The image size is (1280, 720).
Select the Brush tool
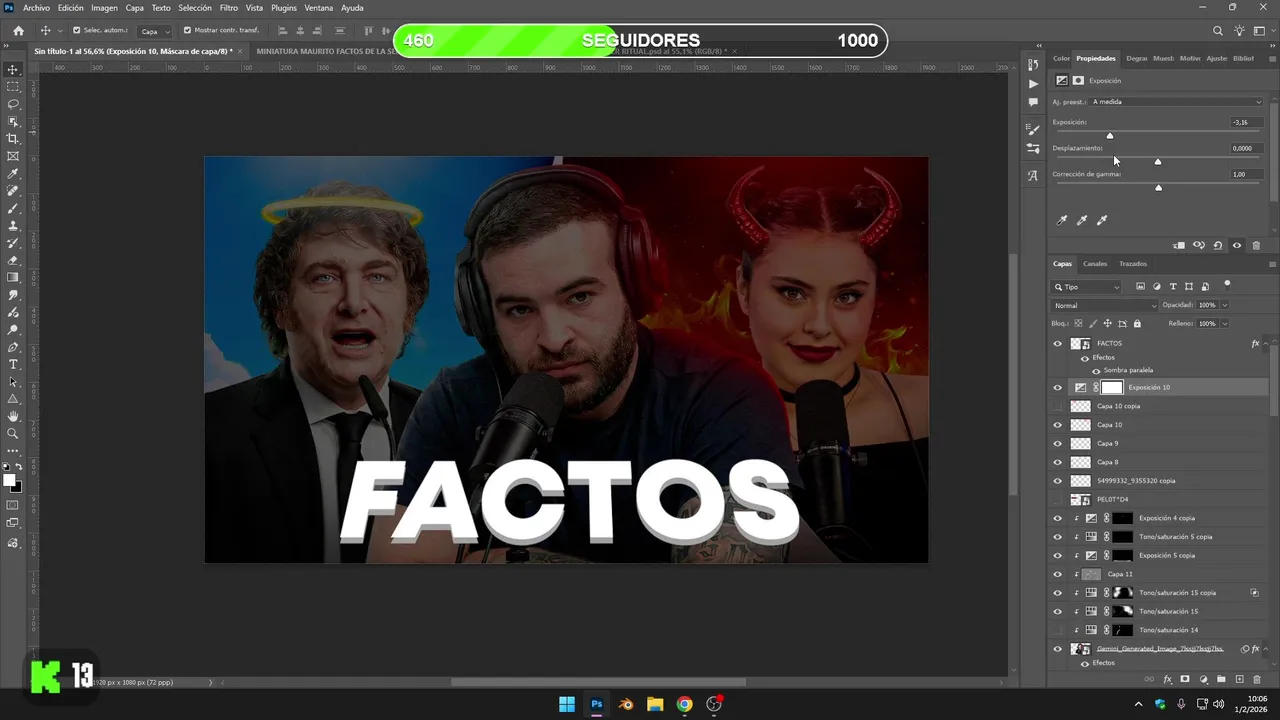coord(13,208)
